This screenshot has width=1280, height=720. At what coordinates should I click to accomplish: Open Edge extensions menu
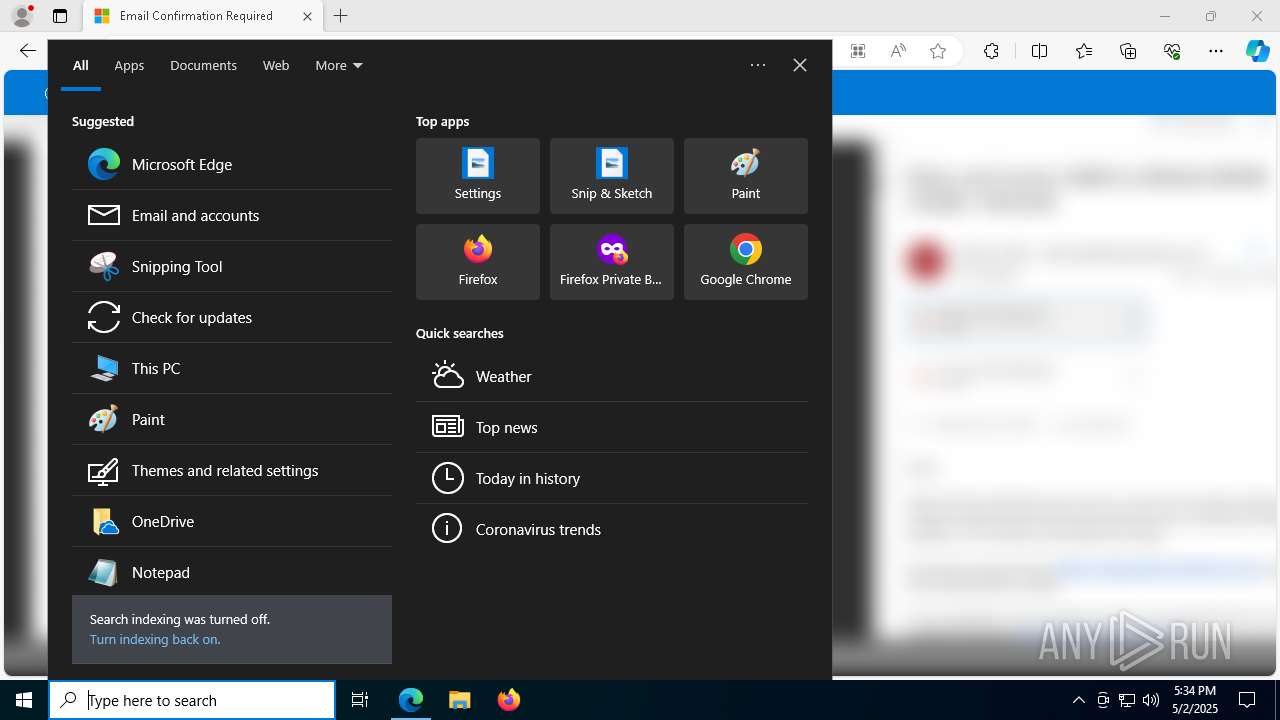coord(991,51)
